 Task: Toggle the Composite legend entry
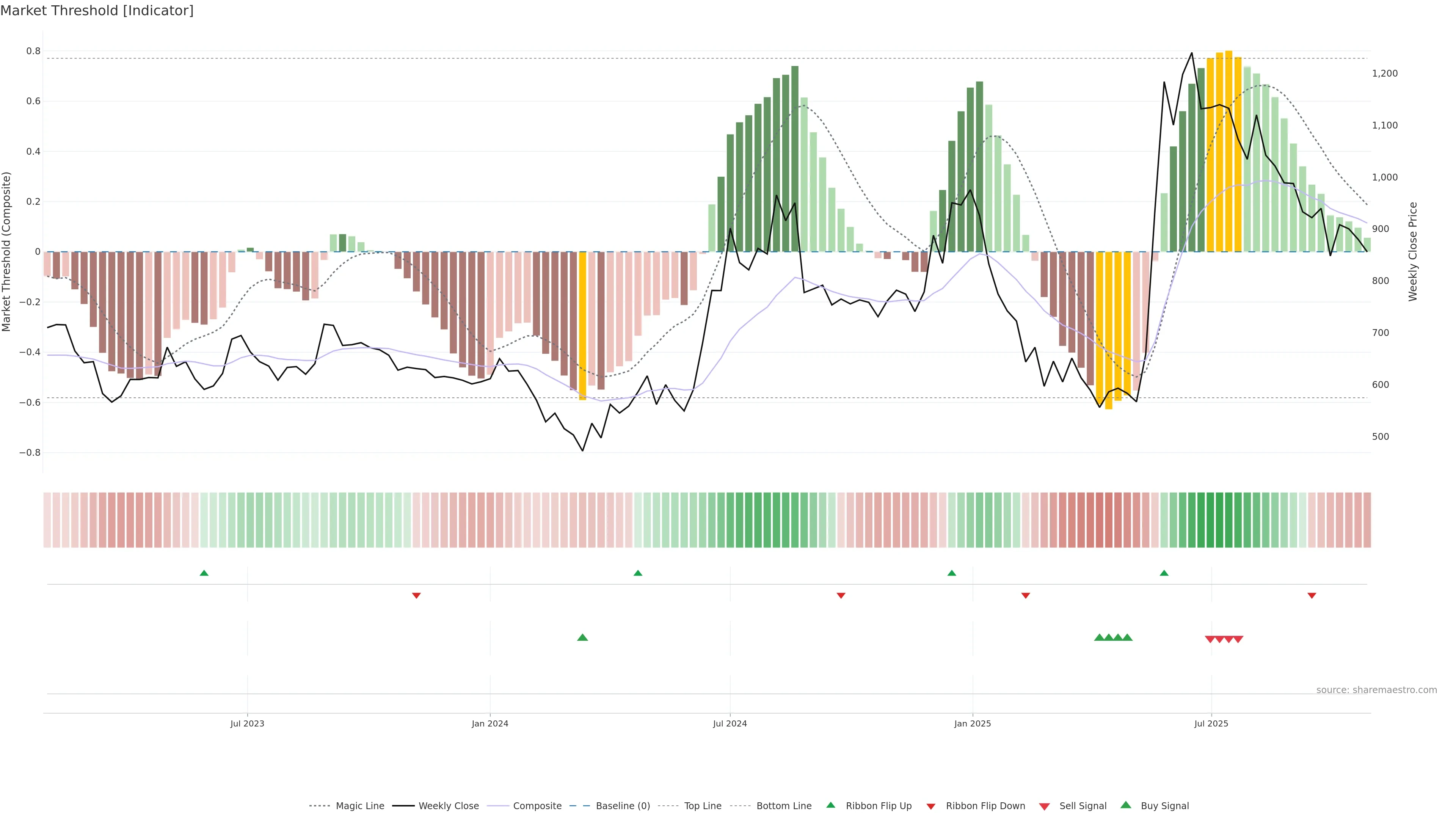tap(537, 806)
